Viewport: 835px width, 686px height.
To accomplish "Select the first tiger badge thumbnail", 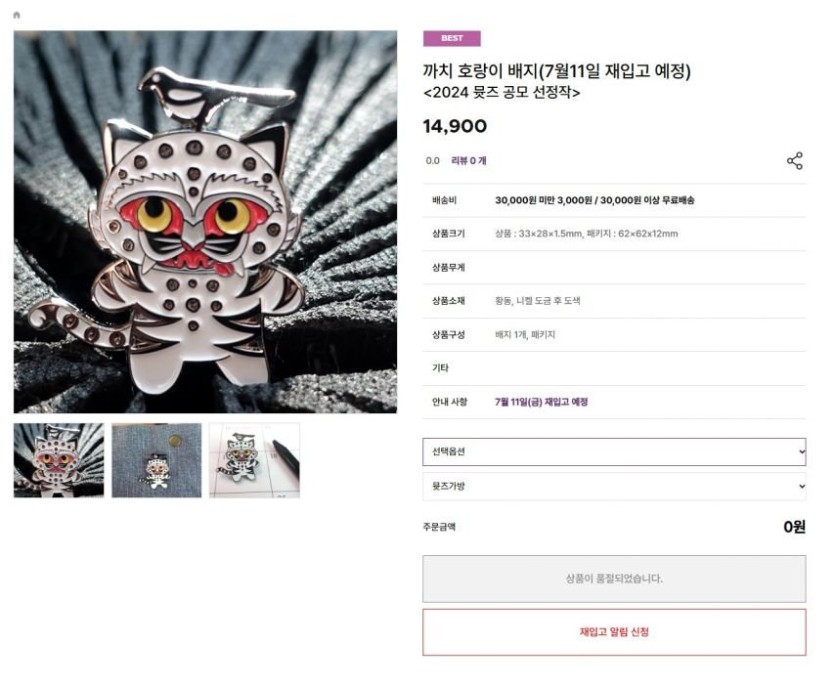I will pyautogui.click(x=59, y=461).
